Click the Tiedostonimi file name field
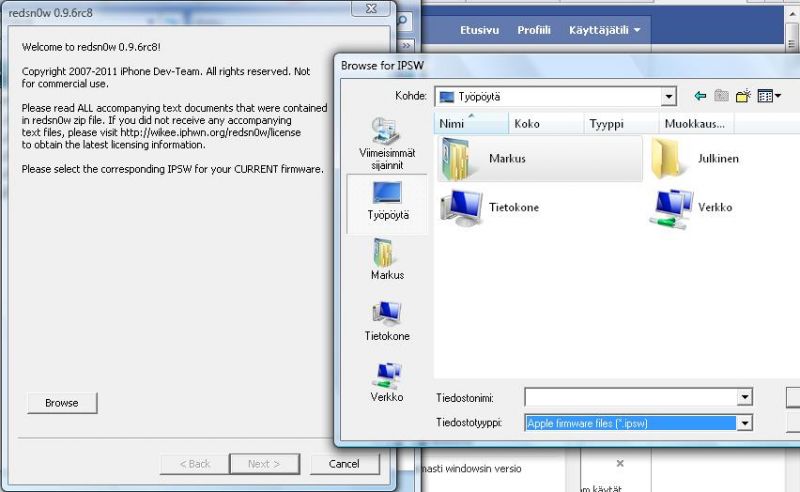 point(631,397)
